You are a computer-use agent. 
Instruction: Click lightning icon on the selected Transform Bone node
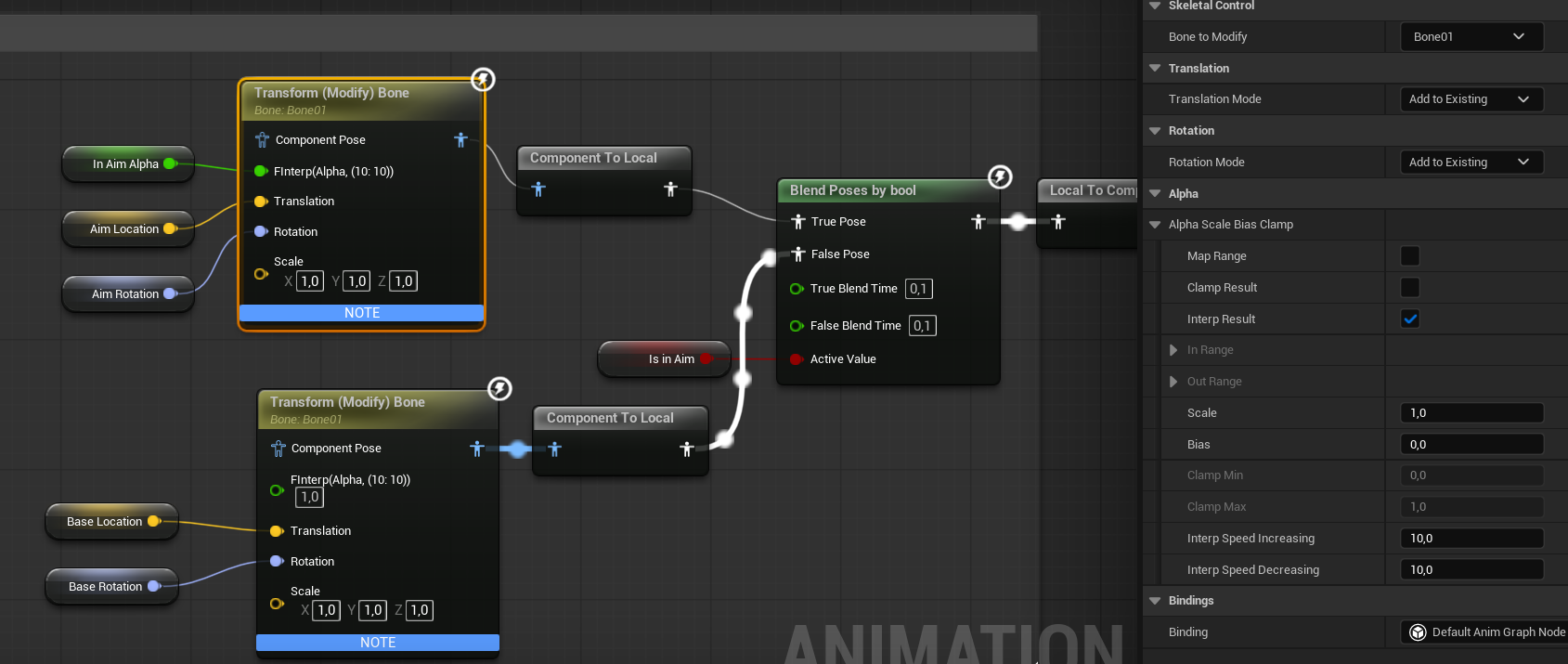(x=483, y=79)
